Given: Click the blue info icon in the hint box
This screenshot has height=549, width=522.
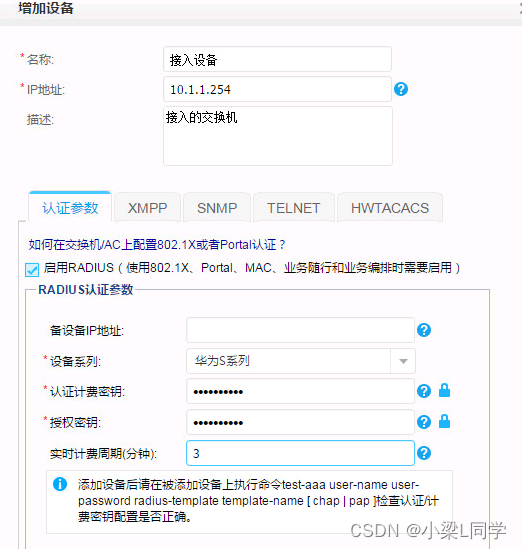Looking at the screenshot, I should click(60, 484).
